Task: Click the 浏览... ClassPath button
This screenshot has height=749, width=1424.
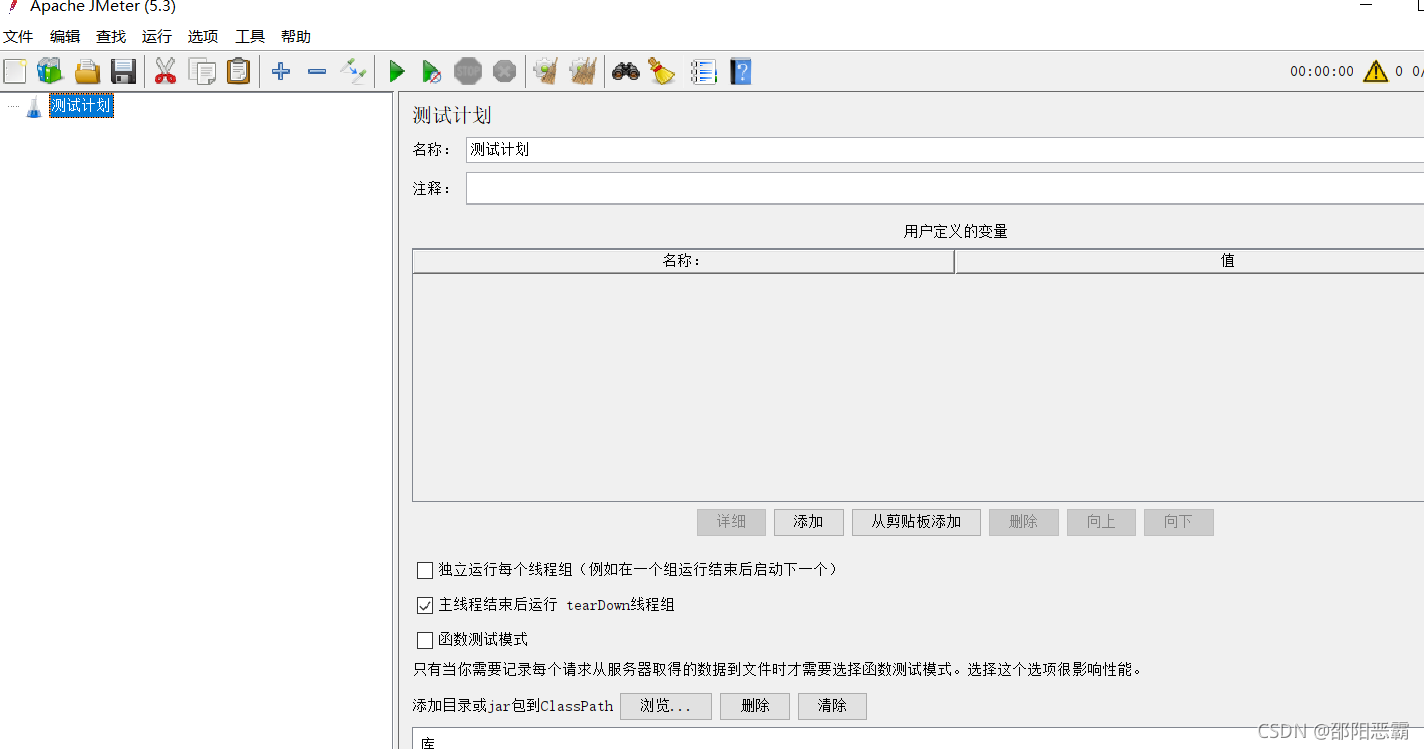Action: [x=666, y=706]
